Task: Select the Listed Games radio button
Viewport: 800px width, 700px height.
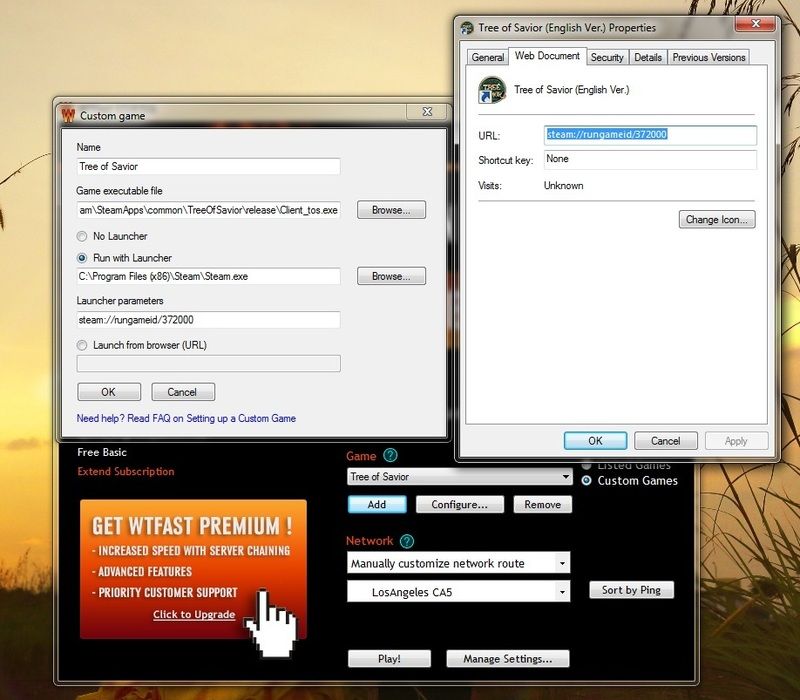Action: (x=587, y=465)
